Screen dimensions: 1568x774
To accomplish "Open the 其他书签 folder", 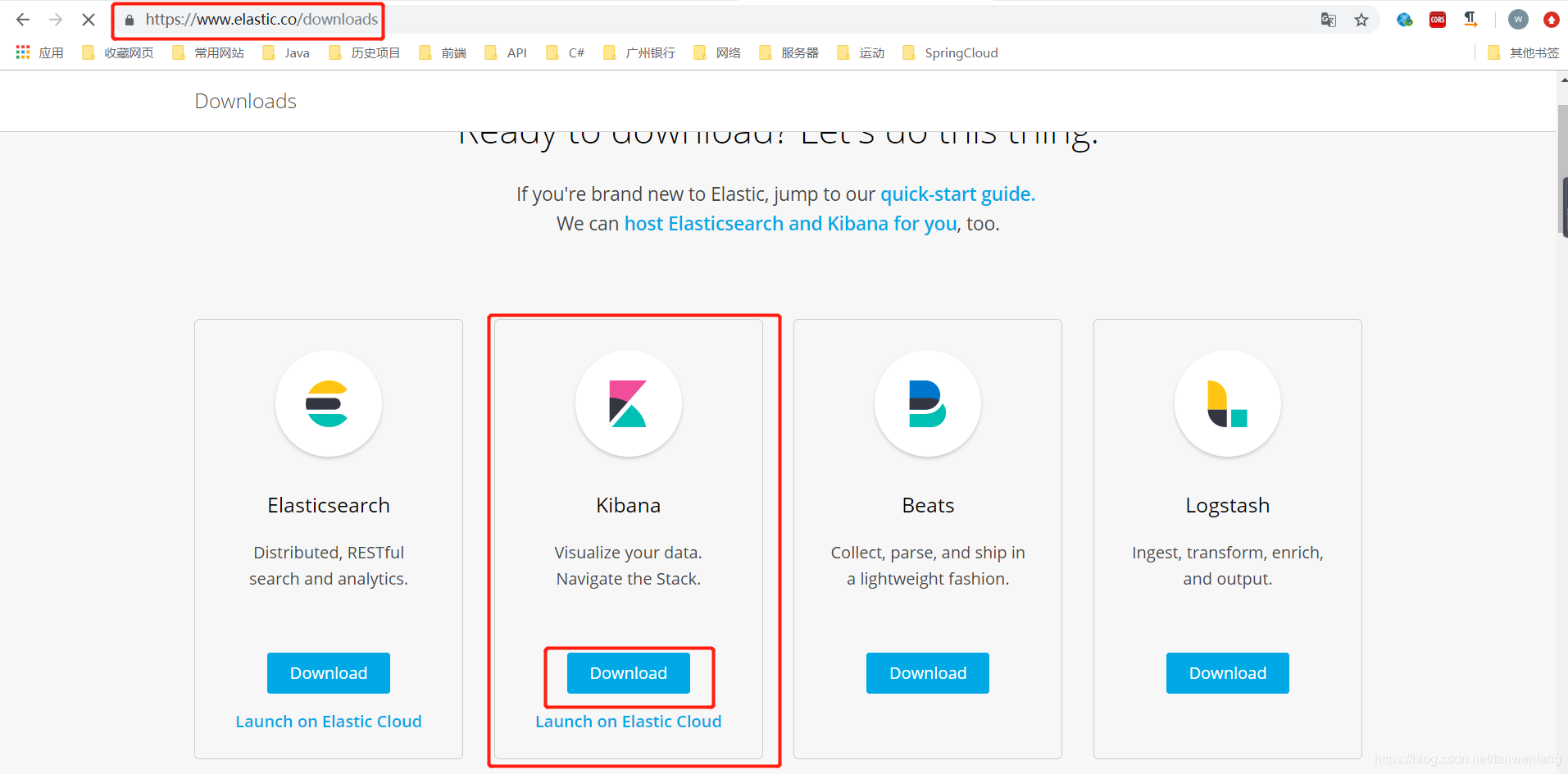I will tap(1523, 52).
